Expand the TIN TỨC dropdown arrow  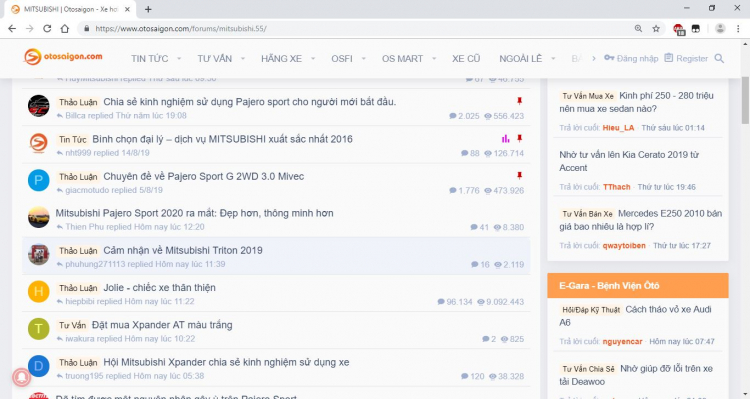pyautogui.click(x=179, y=59)
